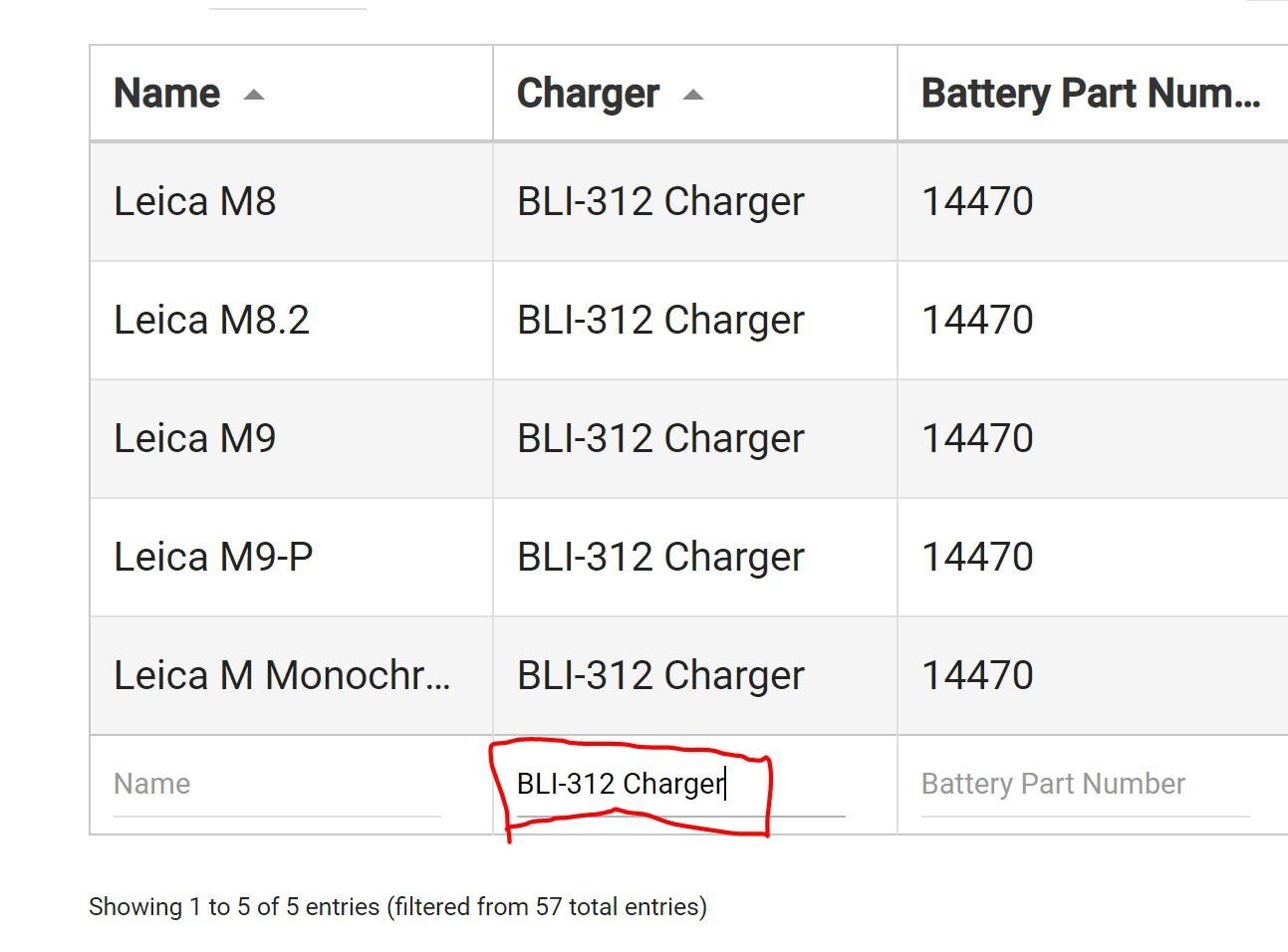Screen dimensions: 1288x952
Task: Select the Leica M9 name cell
Action: 291,439
